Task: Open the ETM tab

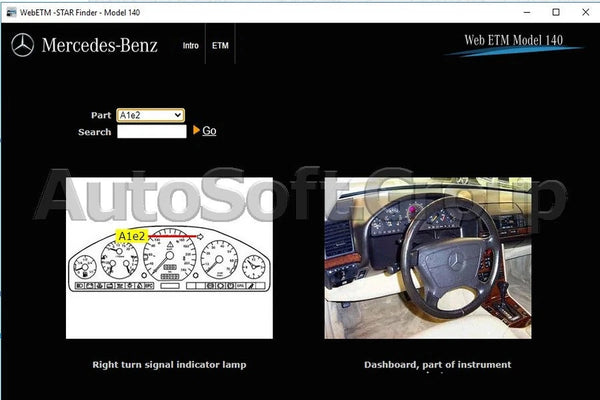Action: 220,45
